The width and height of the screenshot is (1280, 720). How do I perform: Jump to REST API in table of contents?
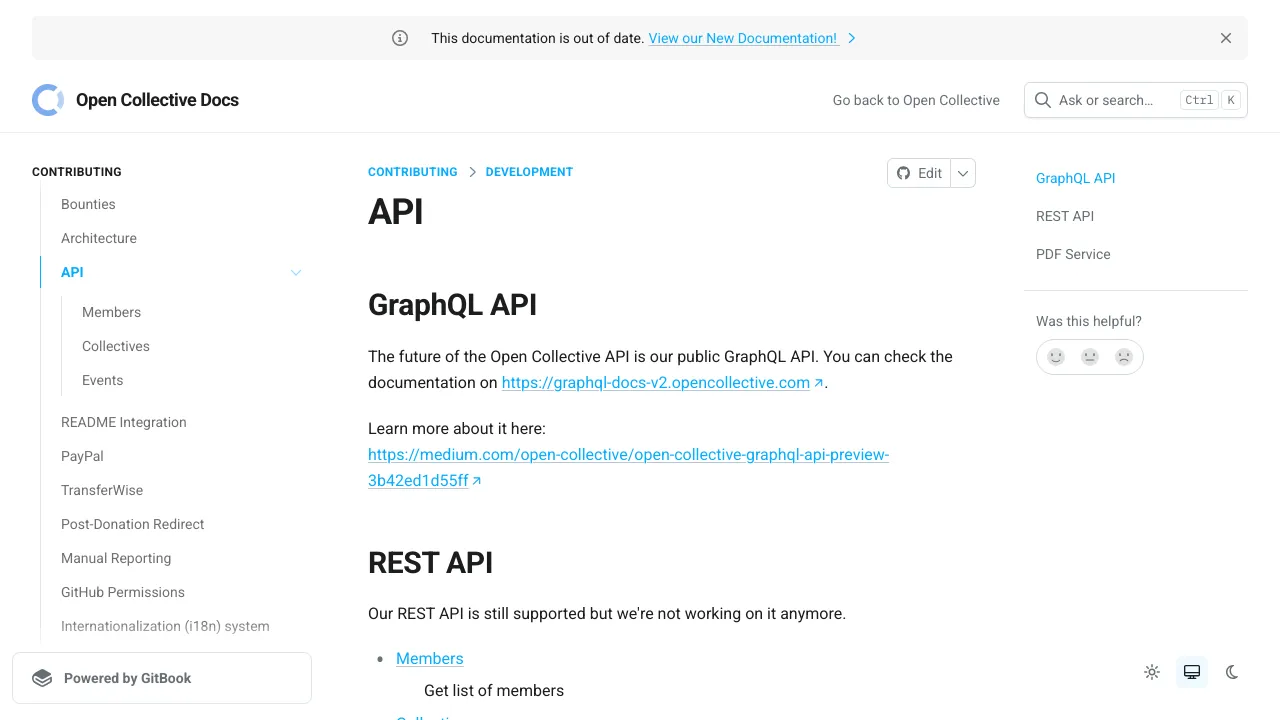tap(1065, 216)
